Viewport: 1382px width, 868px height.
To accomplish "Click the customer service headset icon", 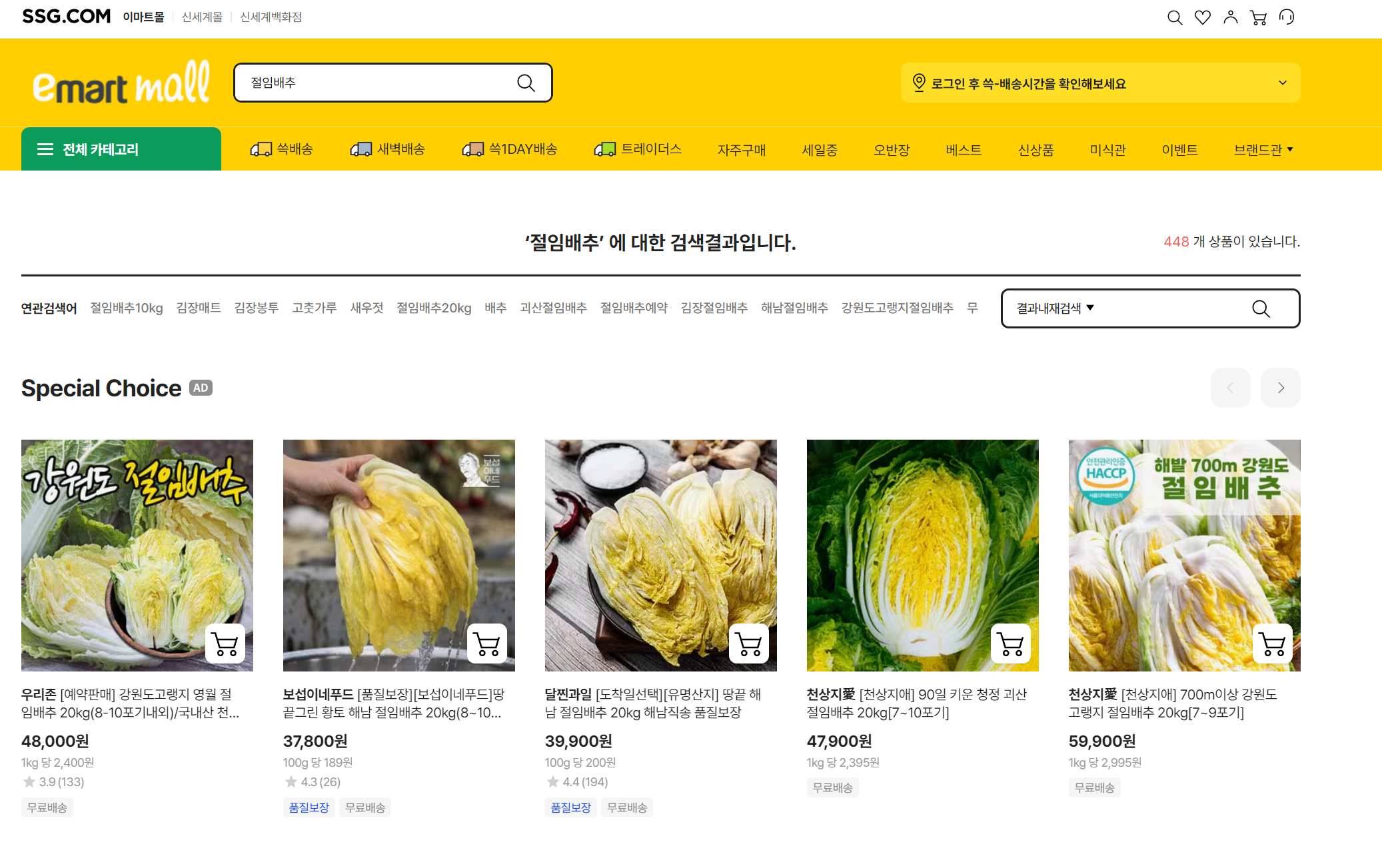I will [1287, 17].
